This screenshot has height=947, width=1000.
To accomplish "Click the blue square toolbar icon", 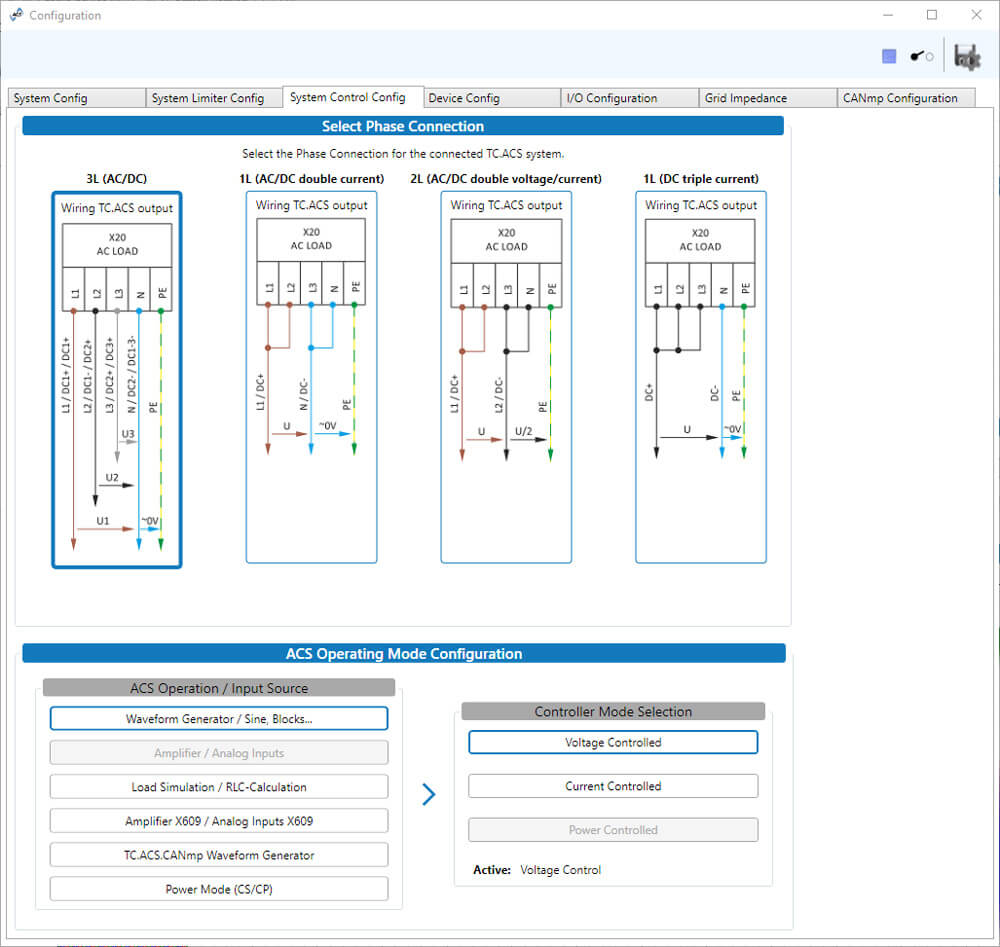I will (889, 57).
